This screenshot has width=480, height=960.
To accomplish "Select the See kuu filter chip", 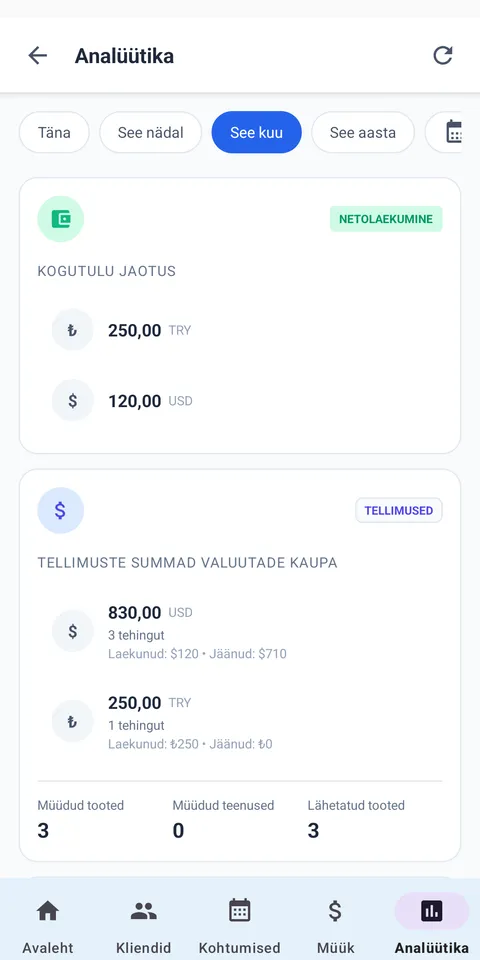I will click(257, 132).
